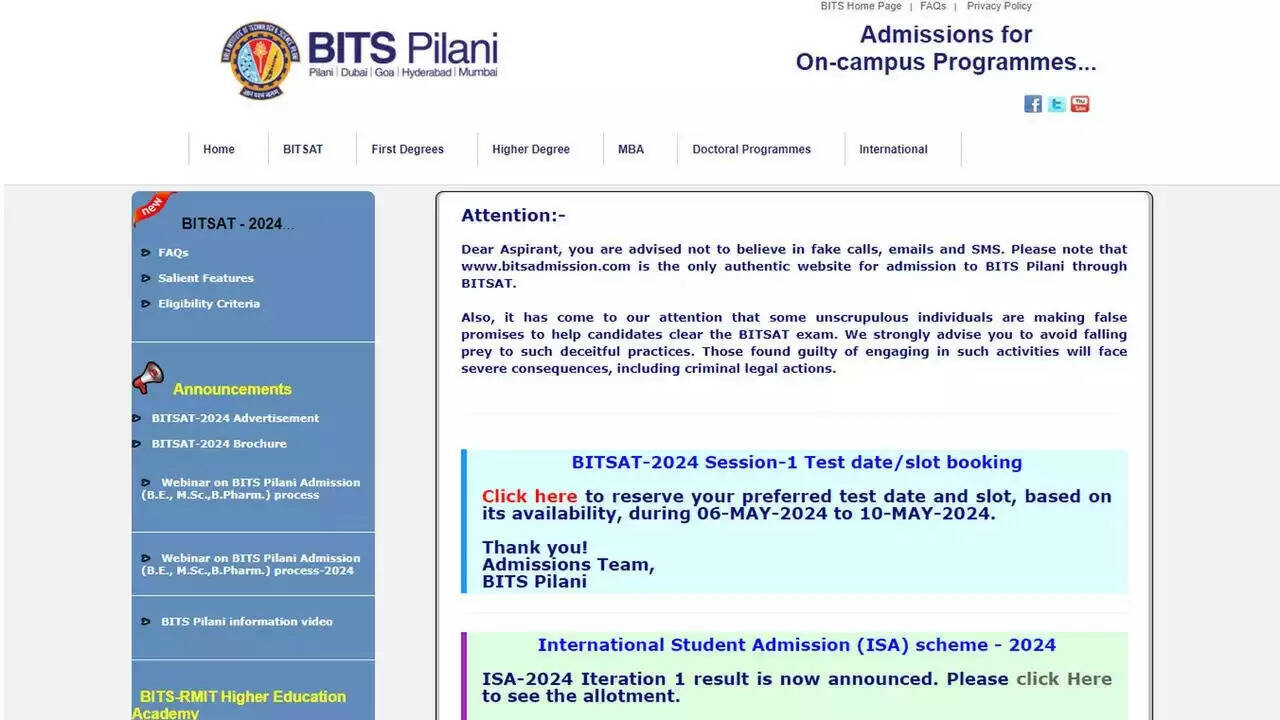Open the First Degrees menu
The width and height of the screenshot is (1280, 720).
(407, 149)
